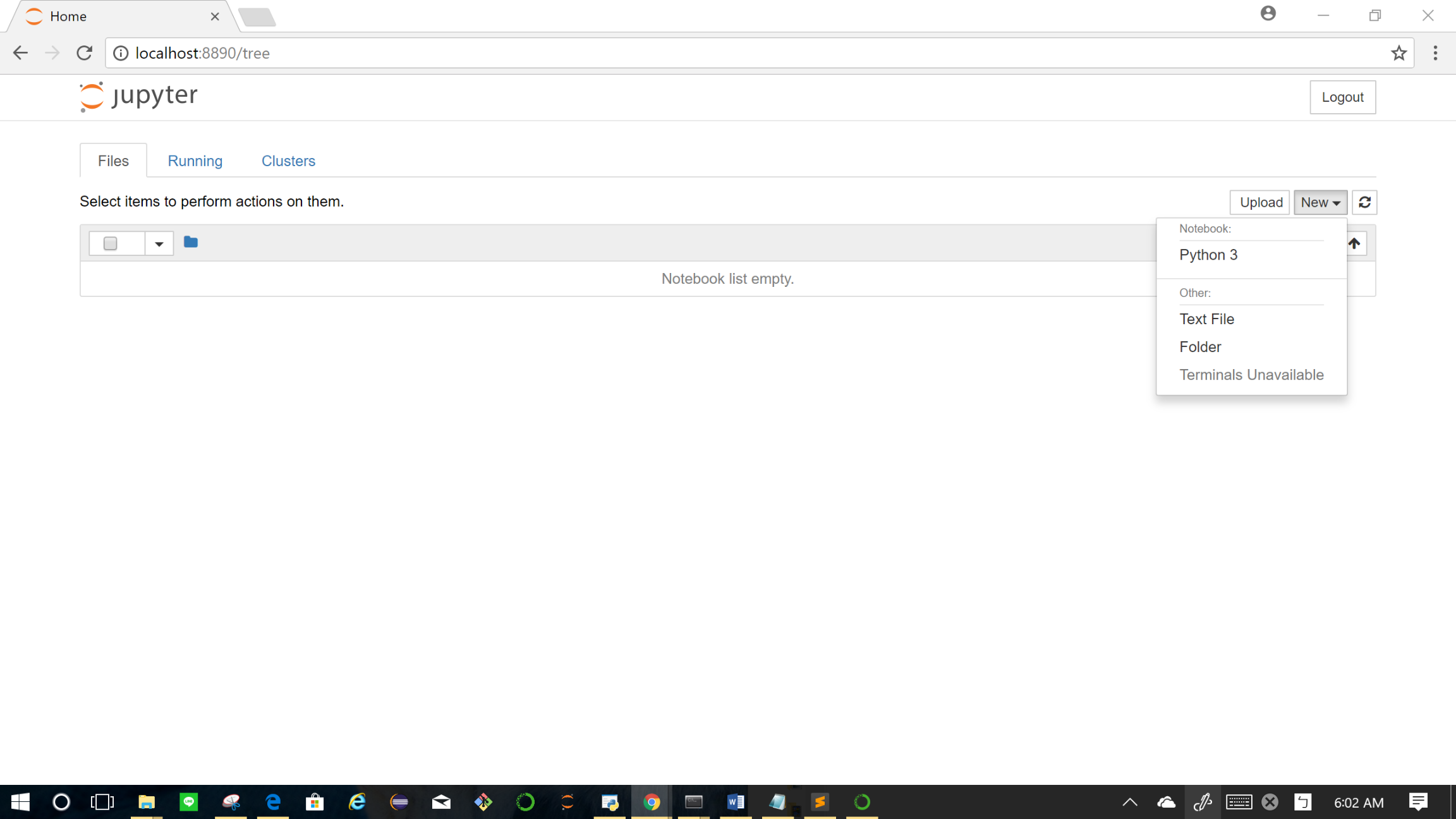Click the folder breadcrumb icon

190,242
